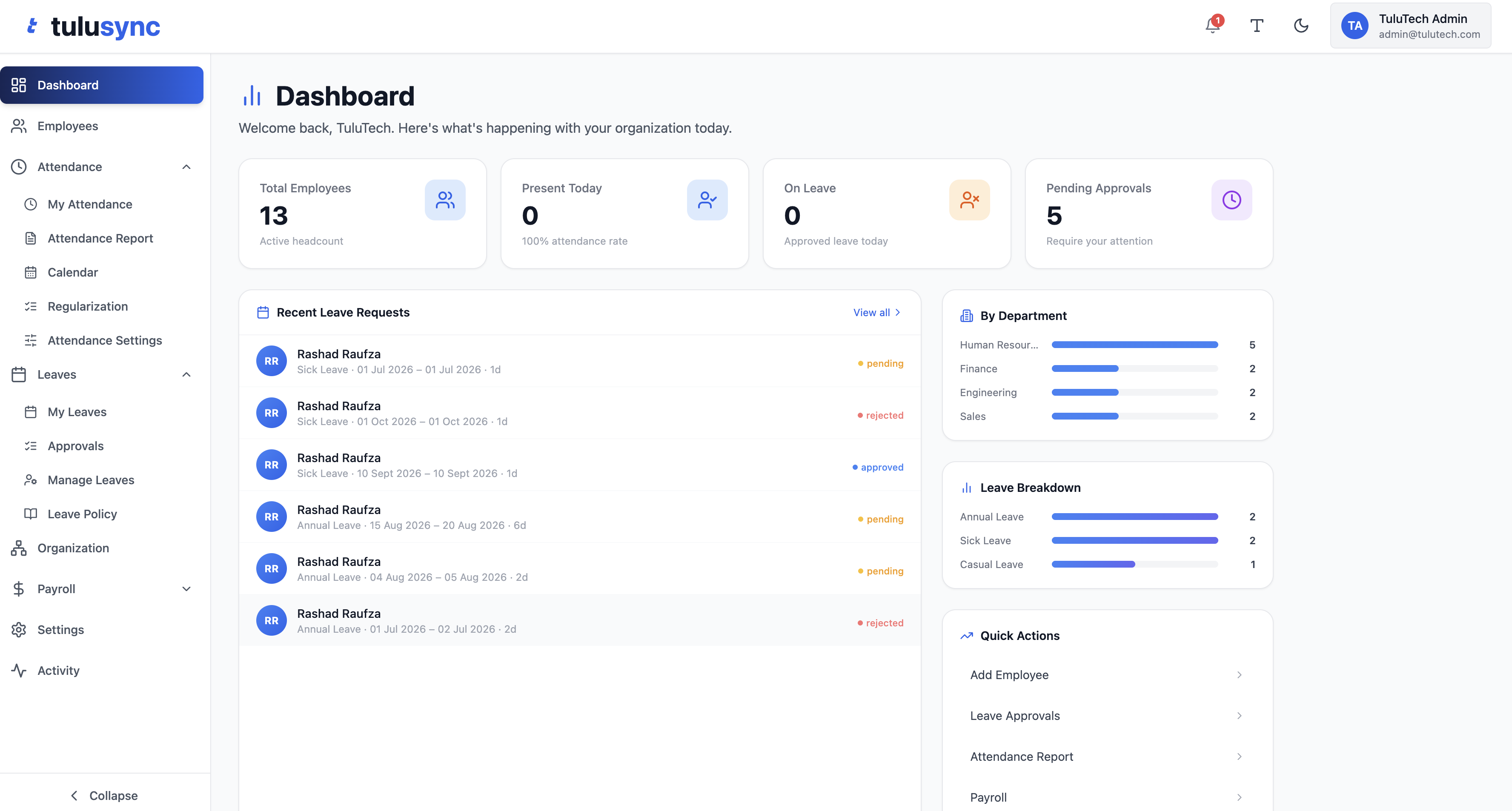Image resolution: width=1512 pixels, height=811 pixels.
Task: Click the Regularization checklist icon
Action: click(x=31, y=306)
